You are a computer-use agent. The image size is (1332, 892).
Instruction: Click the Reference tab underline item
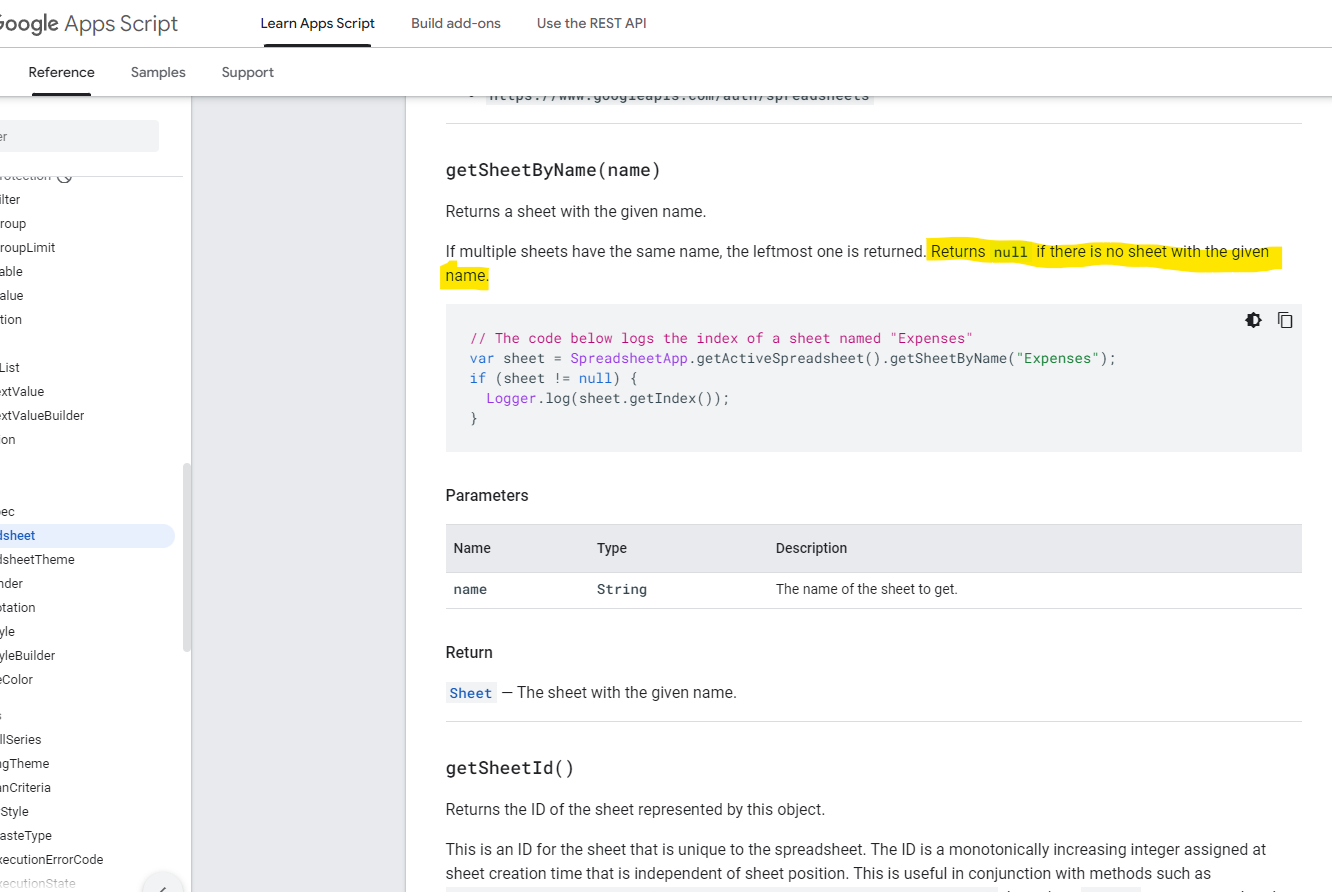61,72
